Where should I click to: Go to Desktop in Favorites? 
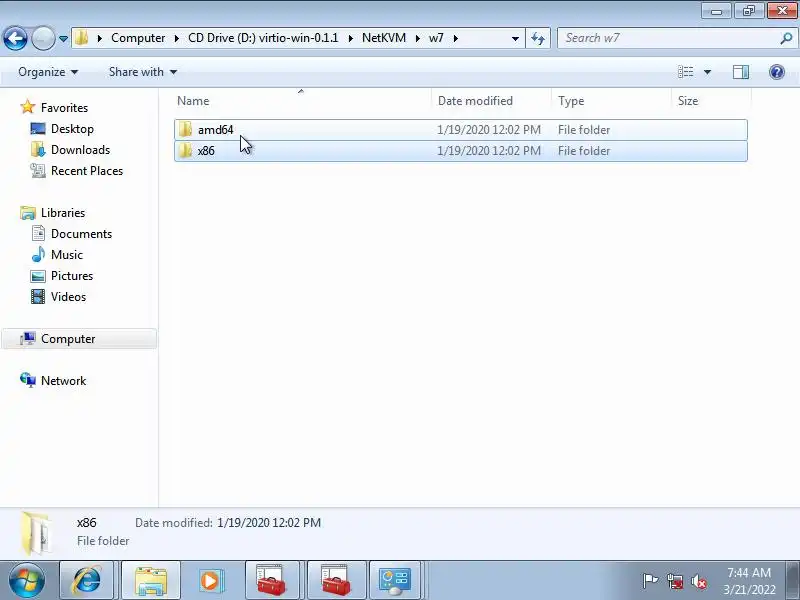72,129
